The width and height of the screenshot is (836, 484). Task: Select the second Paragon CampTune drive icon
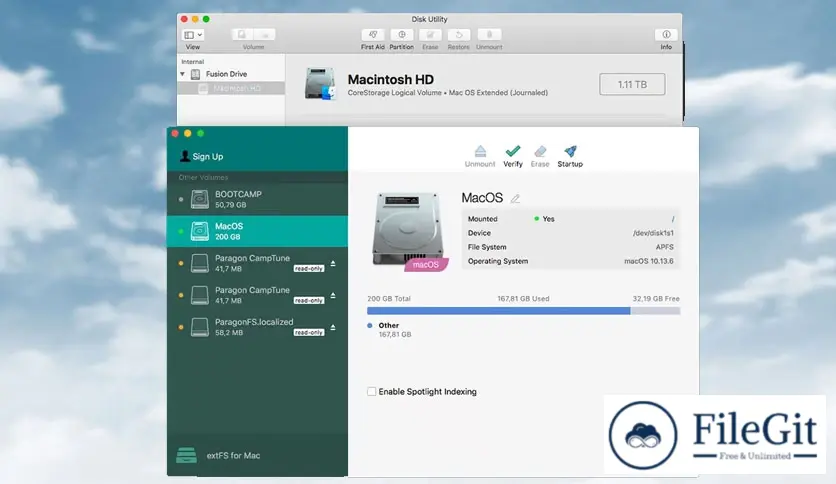[200, 295]
